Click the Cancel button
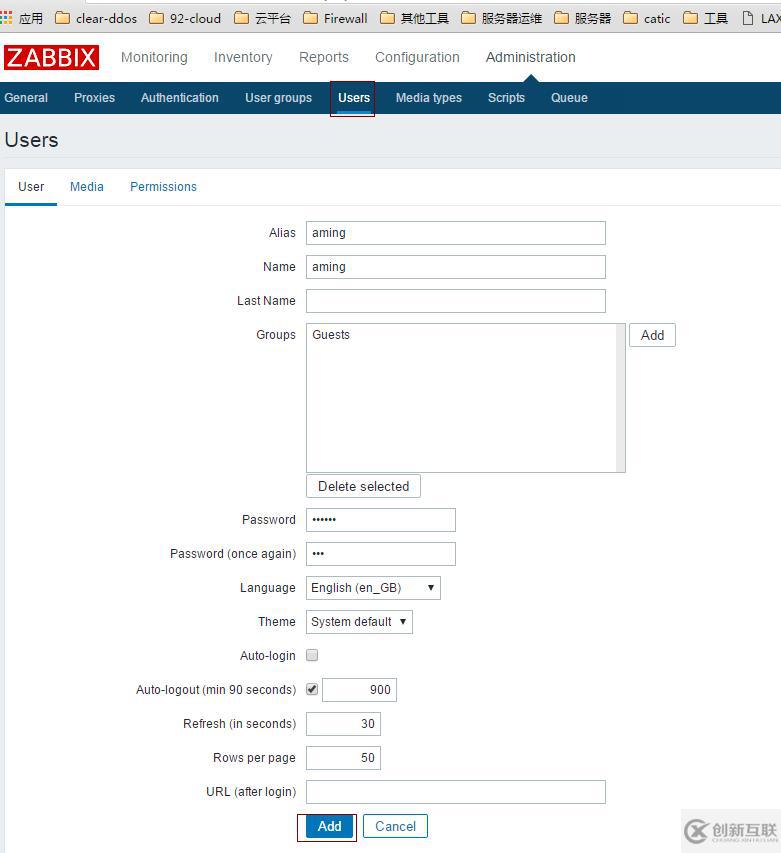Screen dimensions: 781x853 coord(395,826)
